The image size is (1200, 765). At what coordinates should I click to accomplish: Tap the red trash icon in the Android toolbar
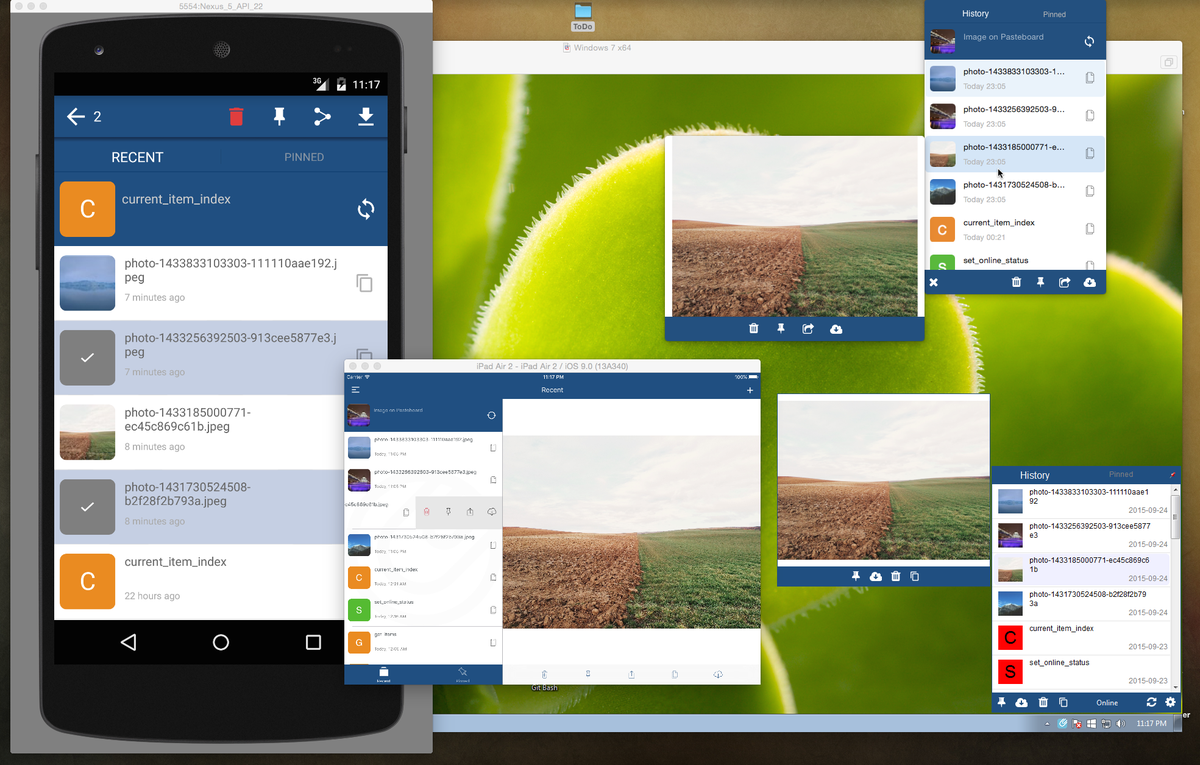tap(236, 117)
